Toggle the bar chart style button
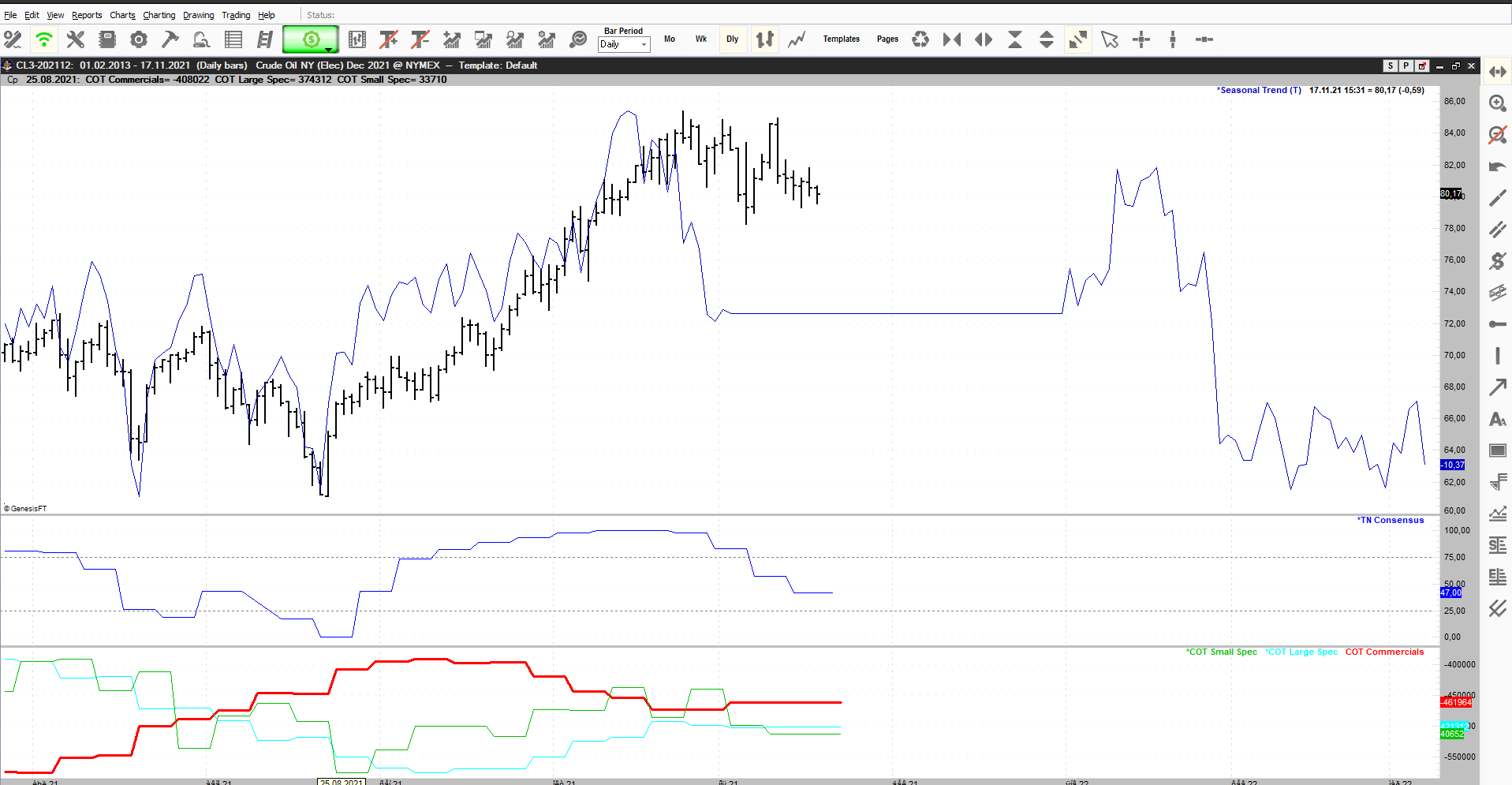The image size is (1512, 785). click(x=765, y=39)
